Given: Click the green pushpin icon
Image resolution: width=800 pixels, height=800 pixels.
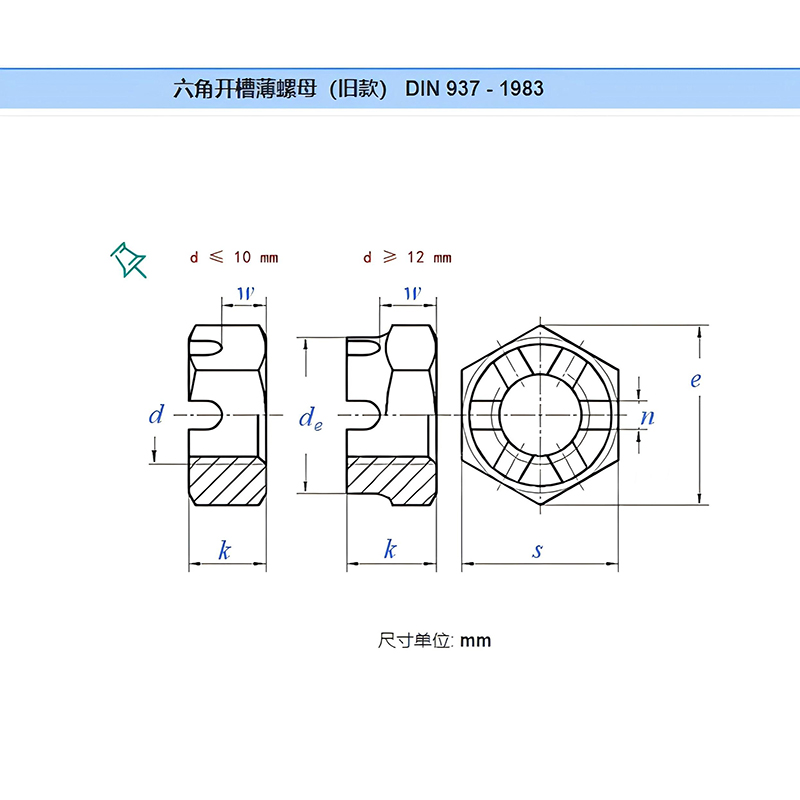Looking at the screenshot, I should [127, 259].
